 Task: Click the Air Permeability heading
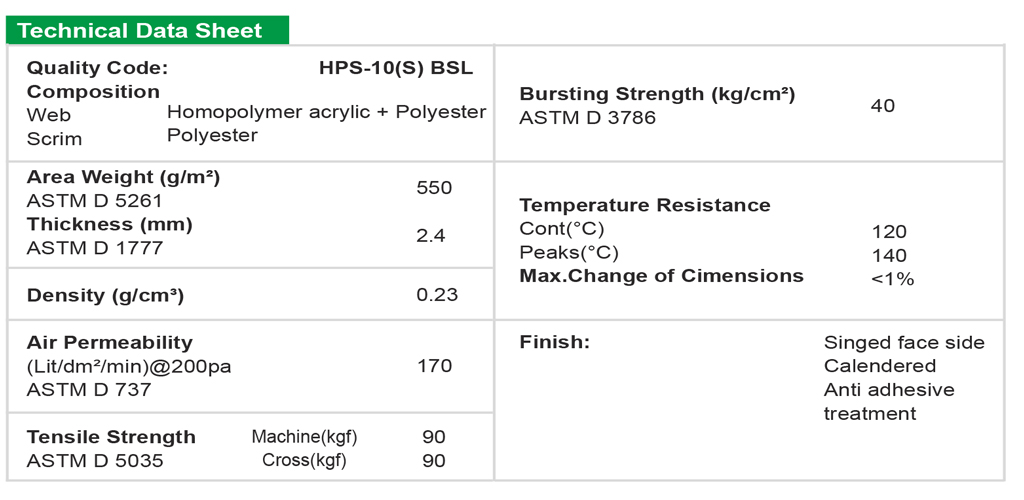point(110,342)
